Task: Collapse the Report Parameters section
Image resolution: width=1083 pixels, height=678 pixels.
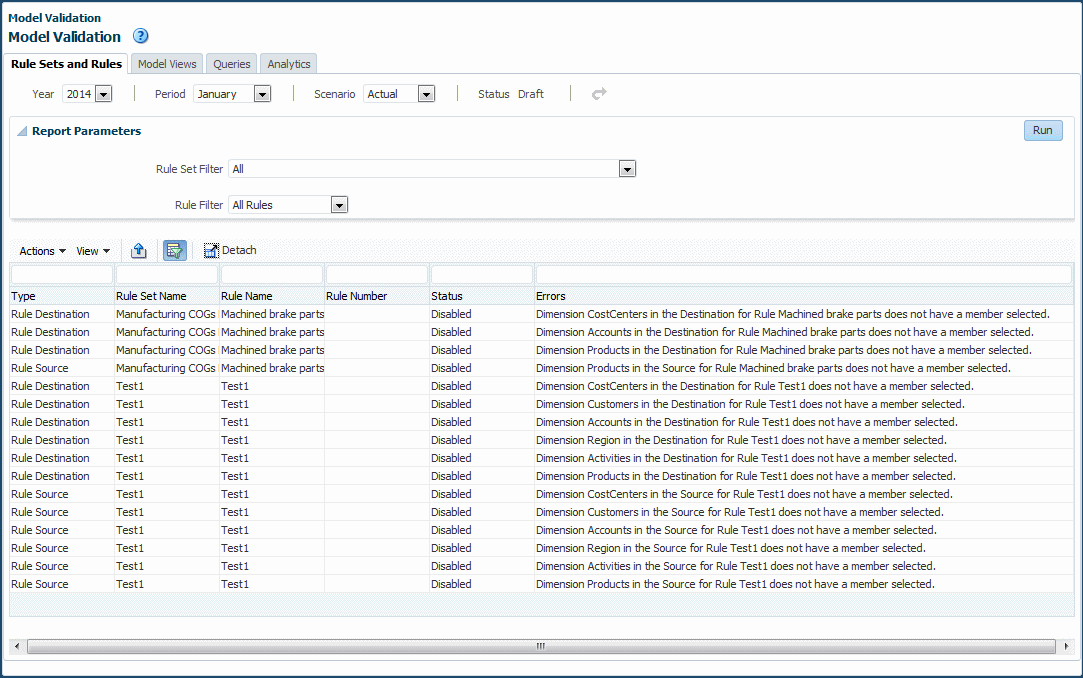Action: click(22, 131)
